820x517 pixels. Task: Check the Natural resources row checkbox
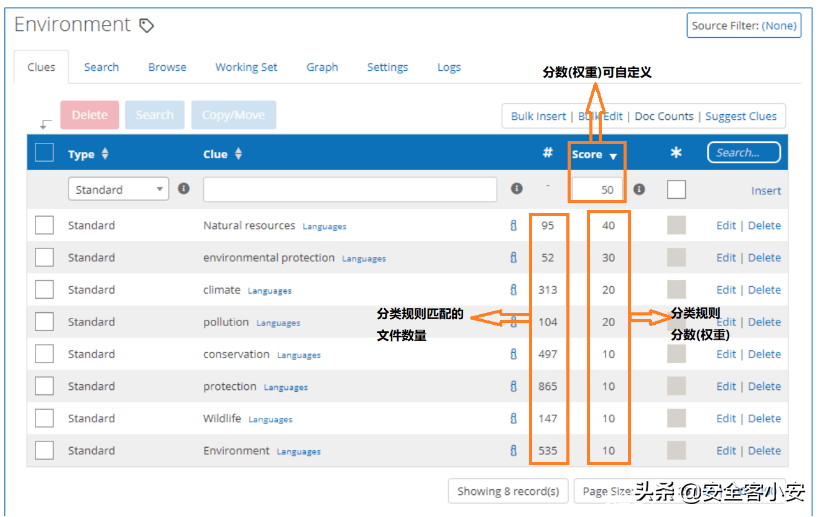pos(44,225)
